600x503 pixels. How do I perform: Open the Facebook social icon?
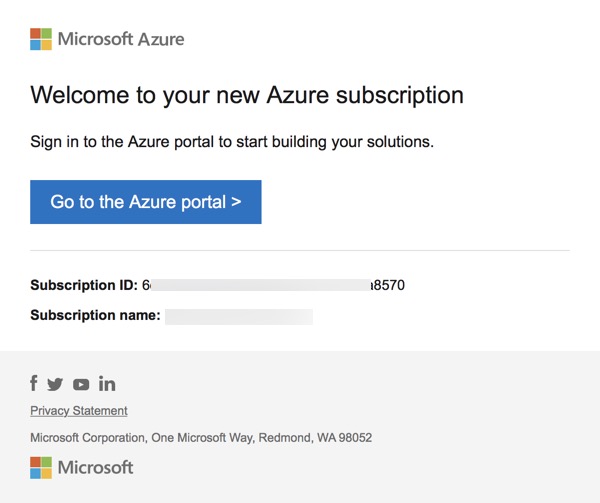(x=34, y=383)
